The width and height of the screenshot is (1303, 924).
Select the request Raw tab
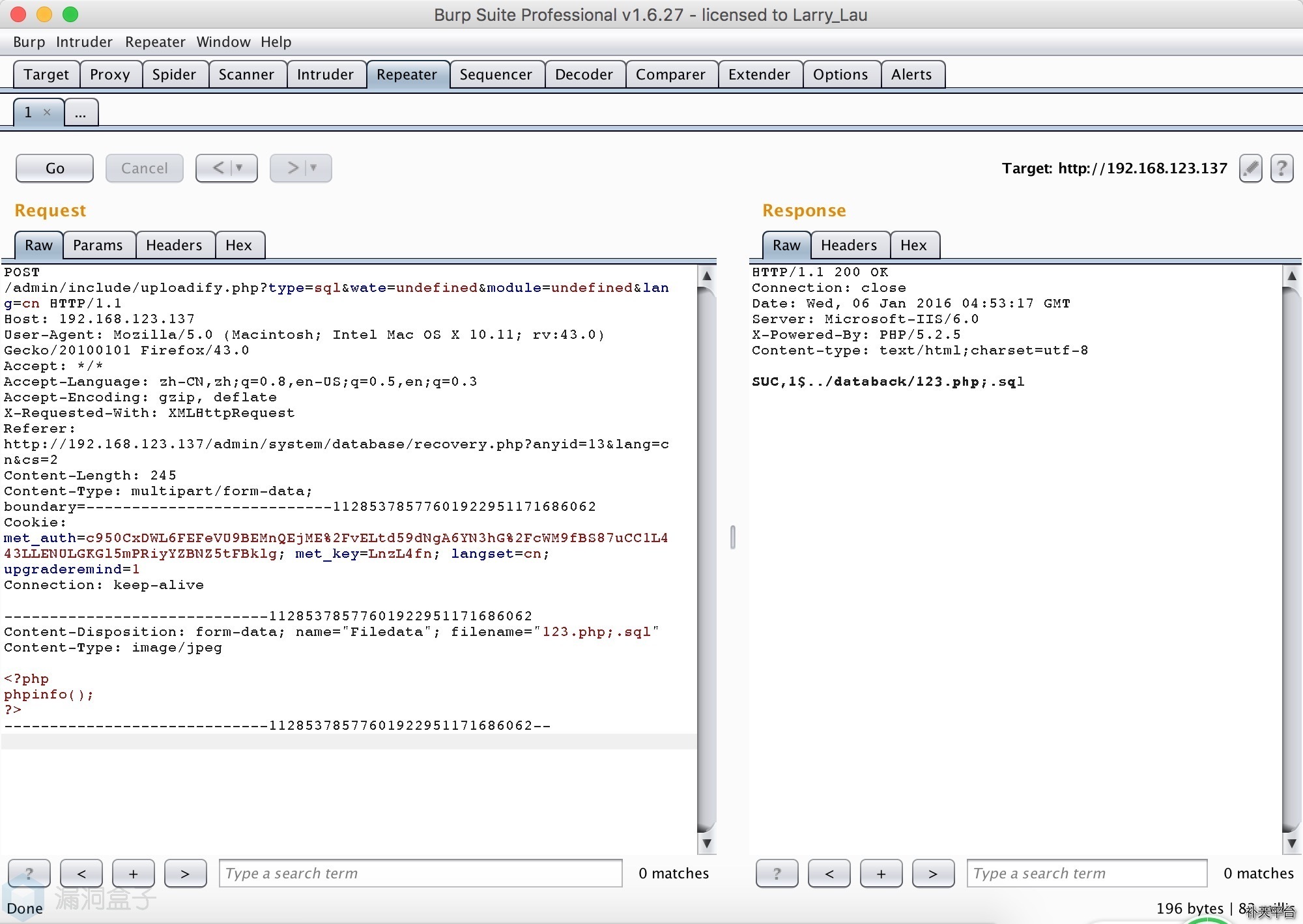click(39, 245)
